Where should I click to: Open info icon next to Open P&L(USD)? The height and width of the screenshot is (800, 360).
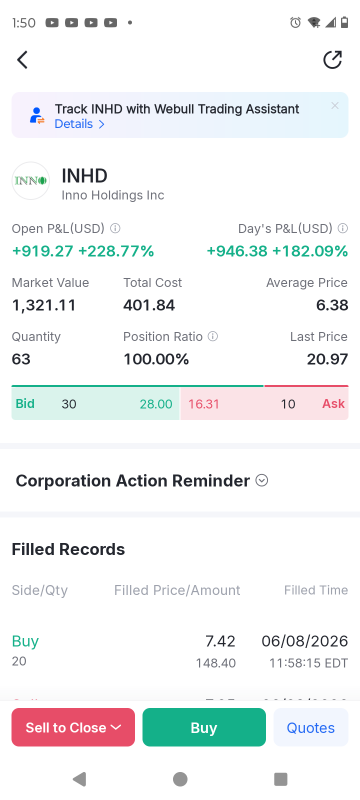(116, 228)
